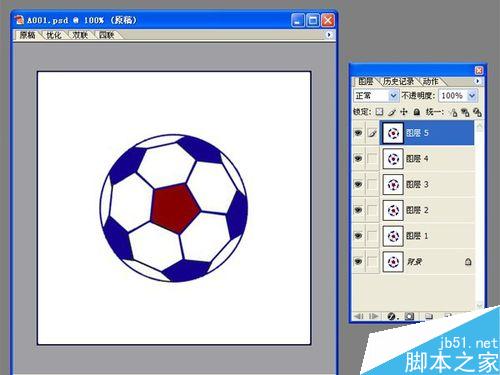500x375 pixels.
Task: Select 图层 5 layer thumbnail
Action: [393, 133]
